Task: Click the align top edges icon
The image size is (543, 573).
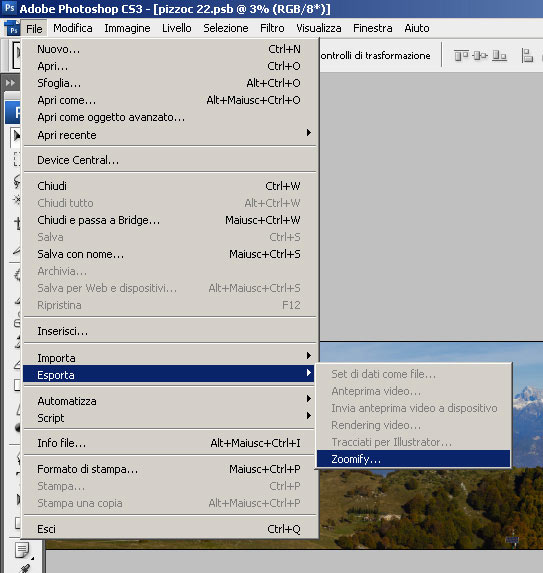Action: (461, 56)
